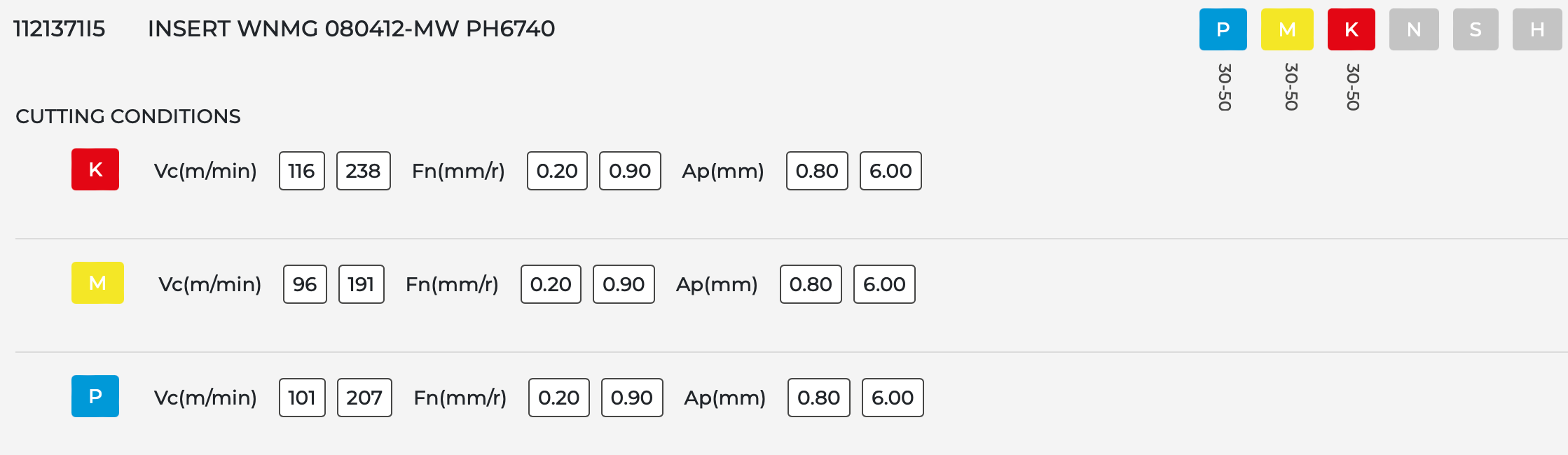Click the P row Vc value 207
The width and height of the screenshot is (1568, 455).
[364, 398]
